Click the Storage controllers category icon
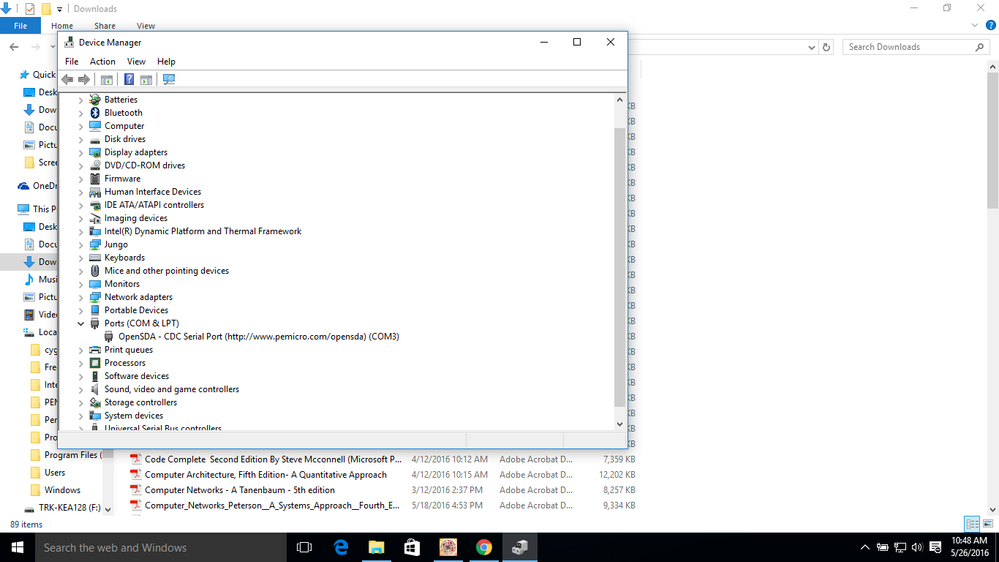This screenshot has height=562, width=999. [95, 403]
